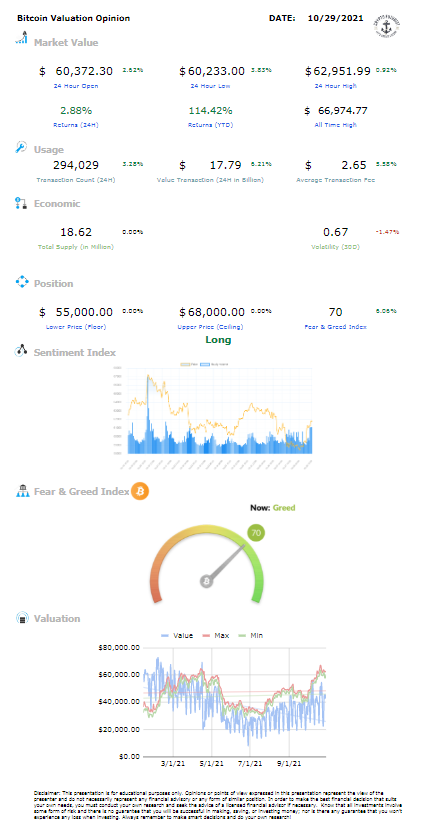Select the 0.67 volatility value

336,232
